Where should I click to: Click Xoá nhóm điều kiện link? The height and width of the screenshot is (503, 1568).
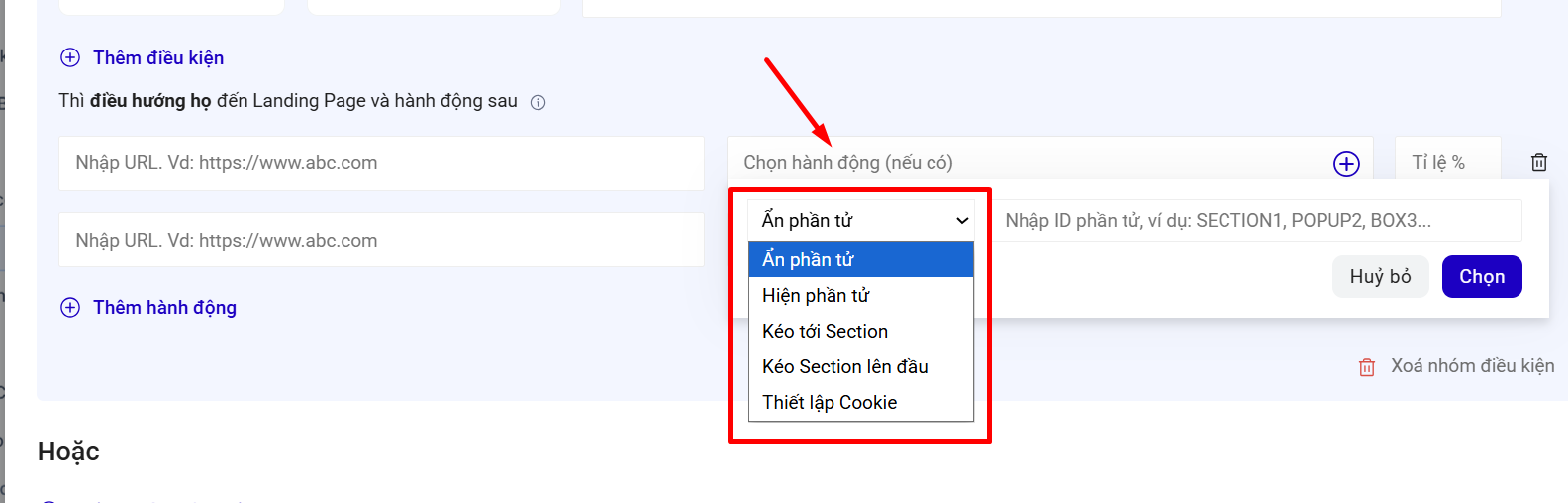tap(1473, 366)
